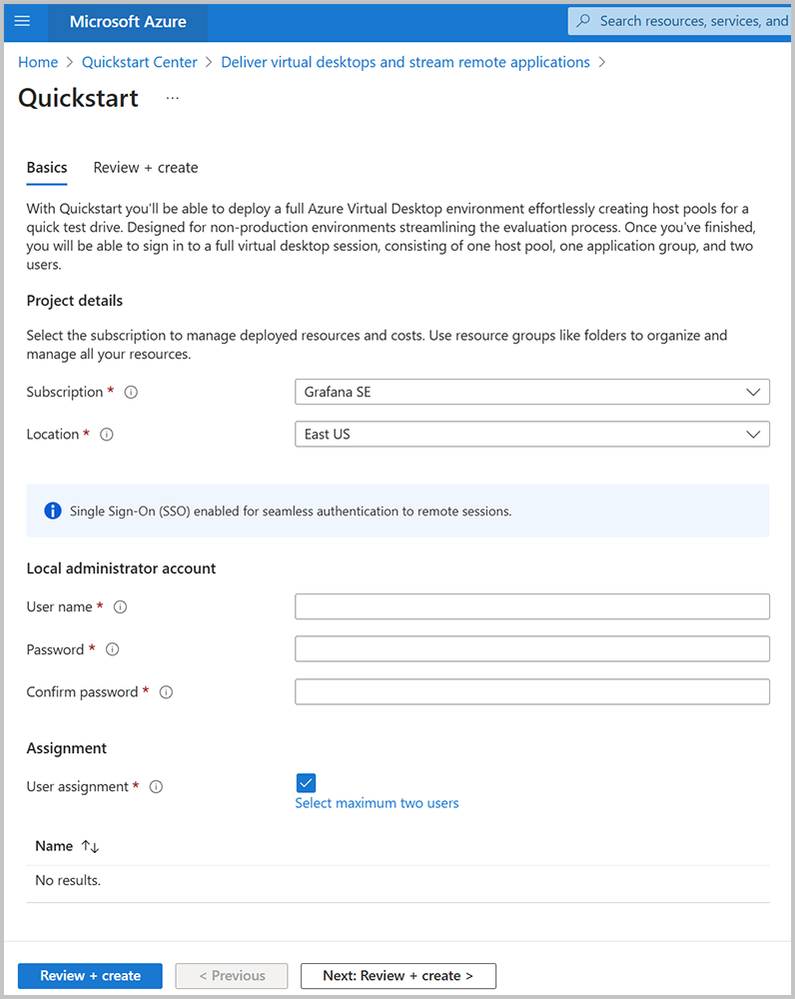Screen dimensions: 795x999
Task: Click the Single Sign-On (SSO) message text
Action: [290, 511]
